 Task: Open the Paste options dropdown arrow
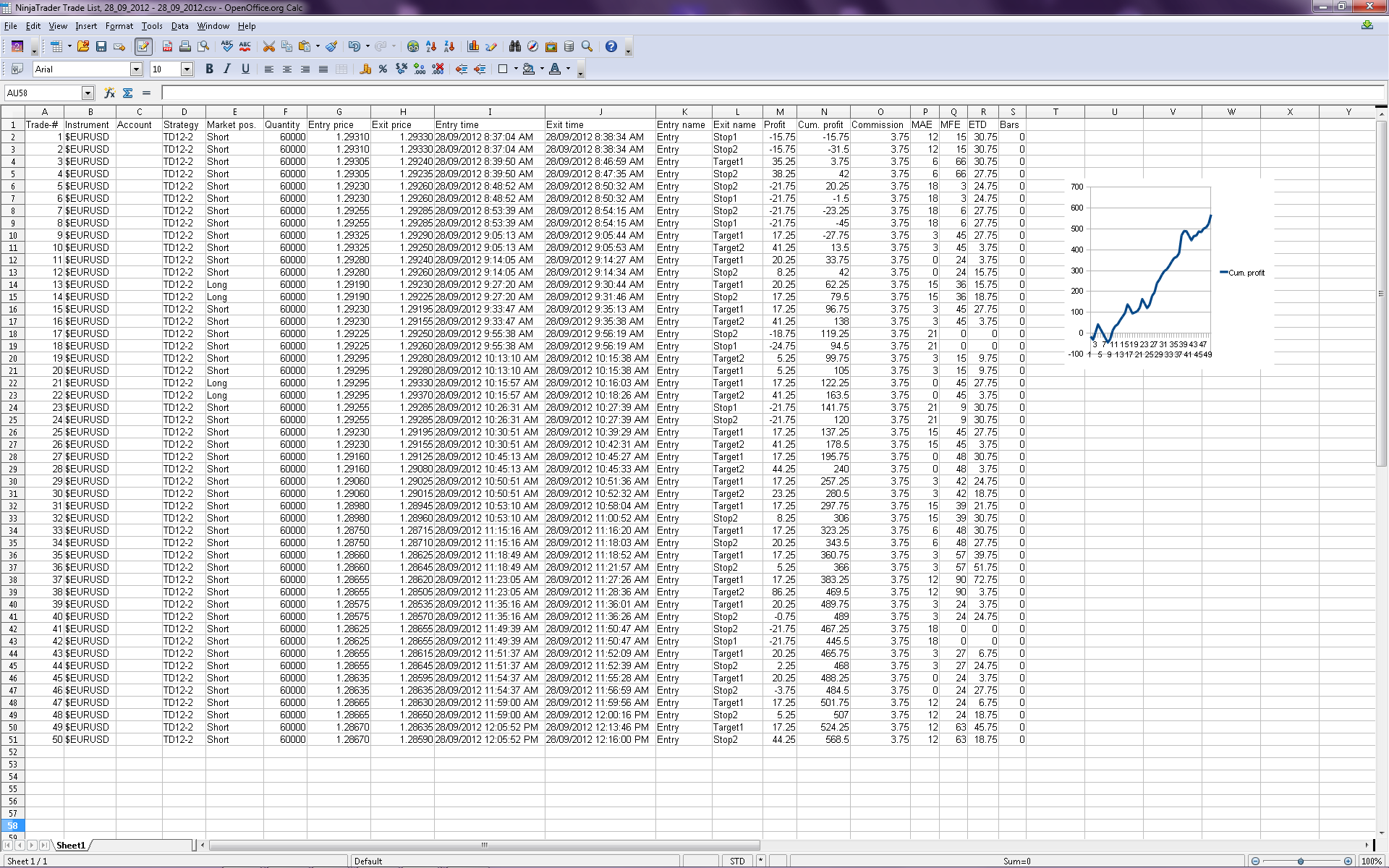click(318, 46)
